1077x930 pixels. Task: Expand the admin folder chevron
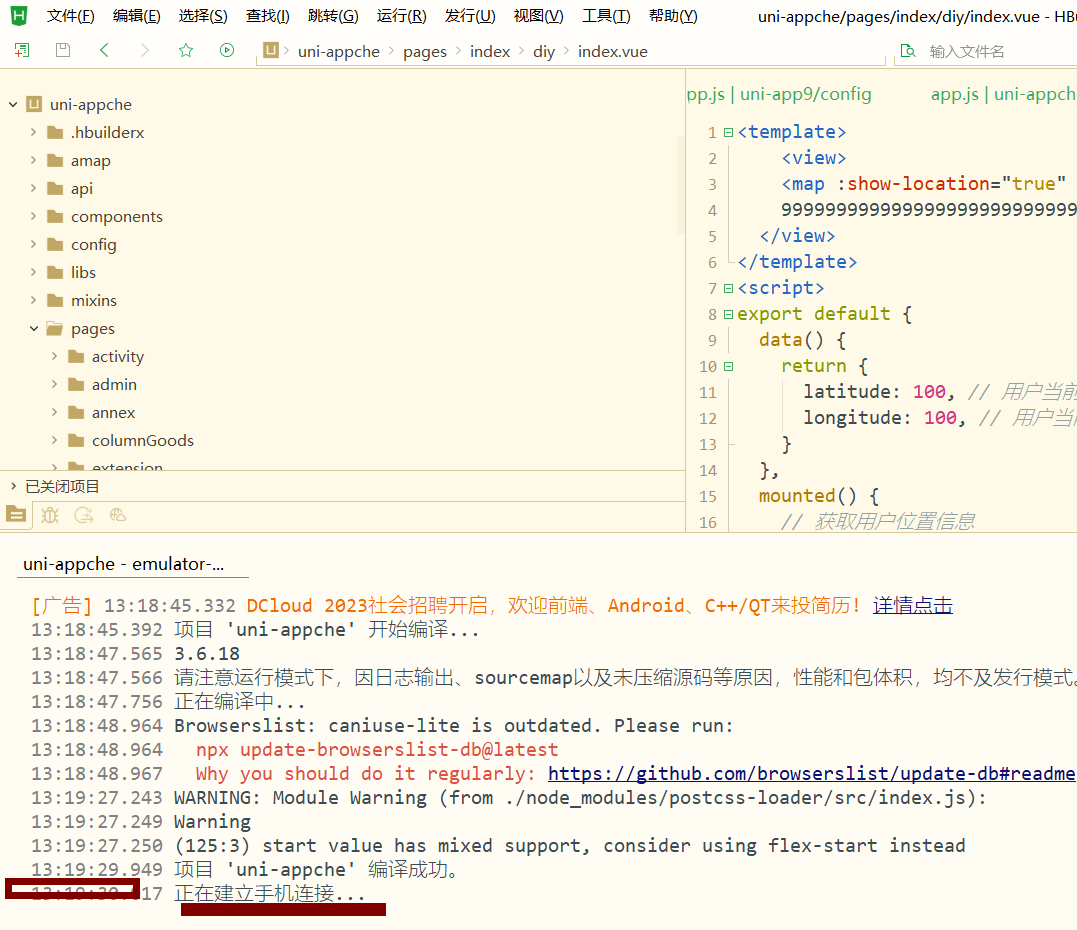54,385
